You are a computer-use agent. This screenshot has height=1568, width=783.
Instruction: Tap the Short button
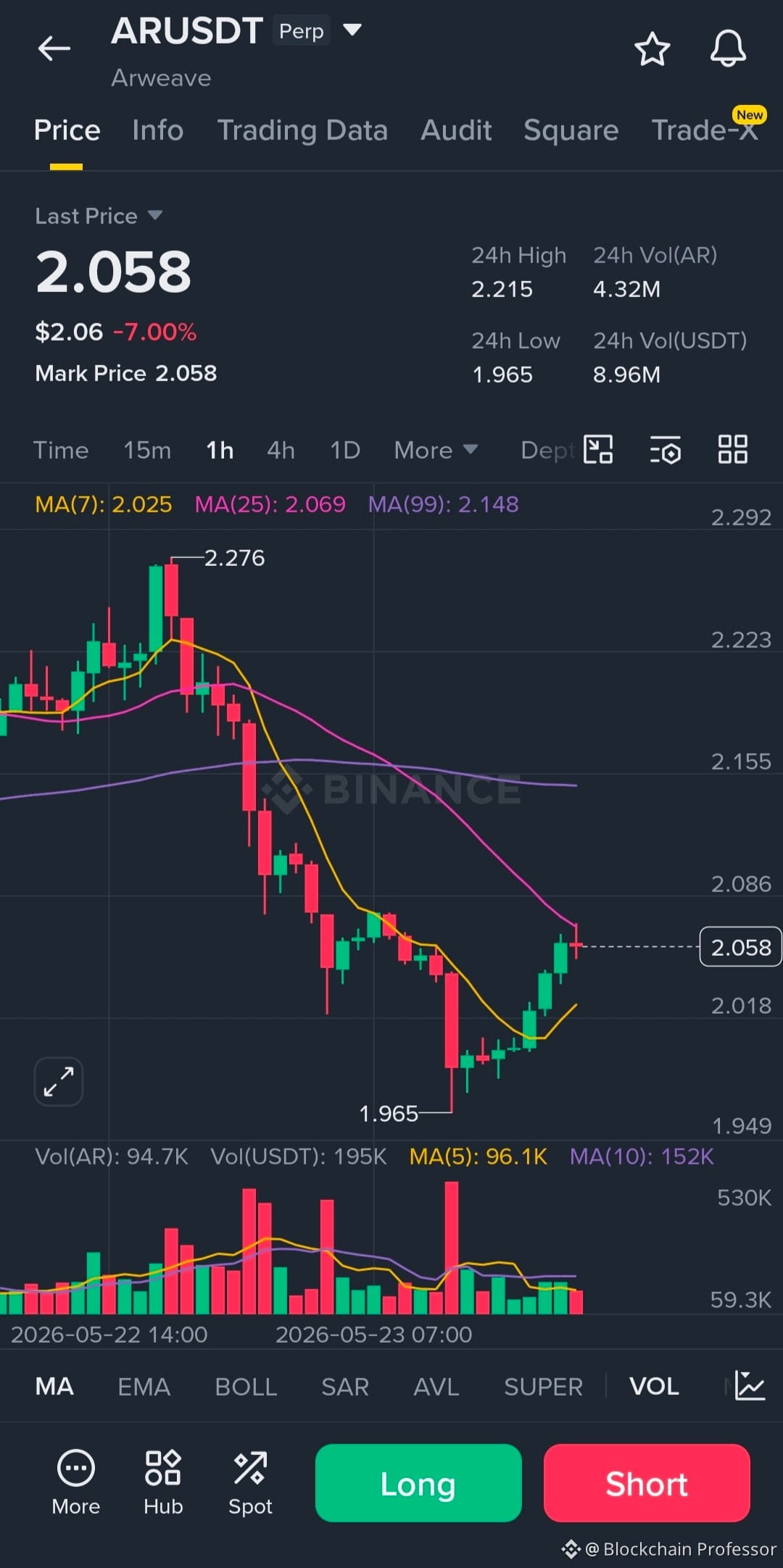[647, 1483]
